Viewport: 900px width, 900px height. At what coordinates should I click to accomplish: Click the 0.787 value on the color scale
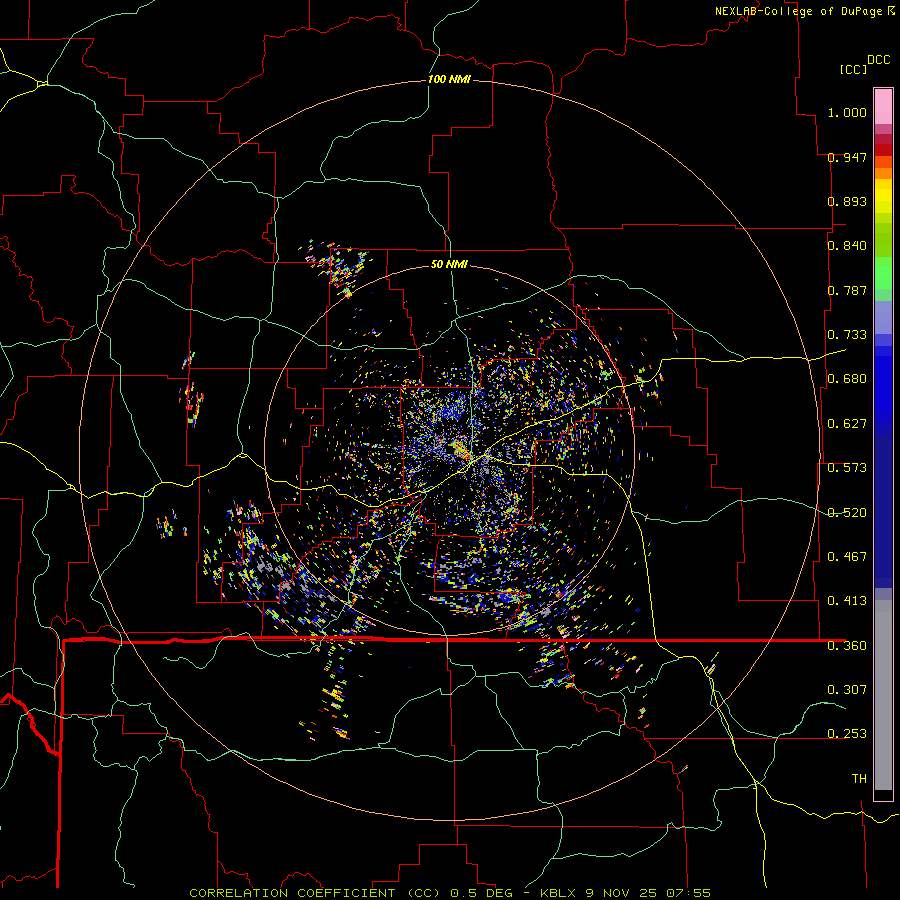[847, 290]
